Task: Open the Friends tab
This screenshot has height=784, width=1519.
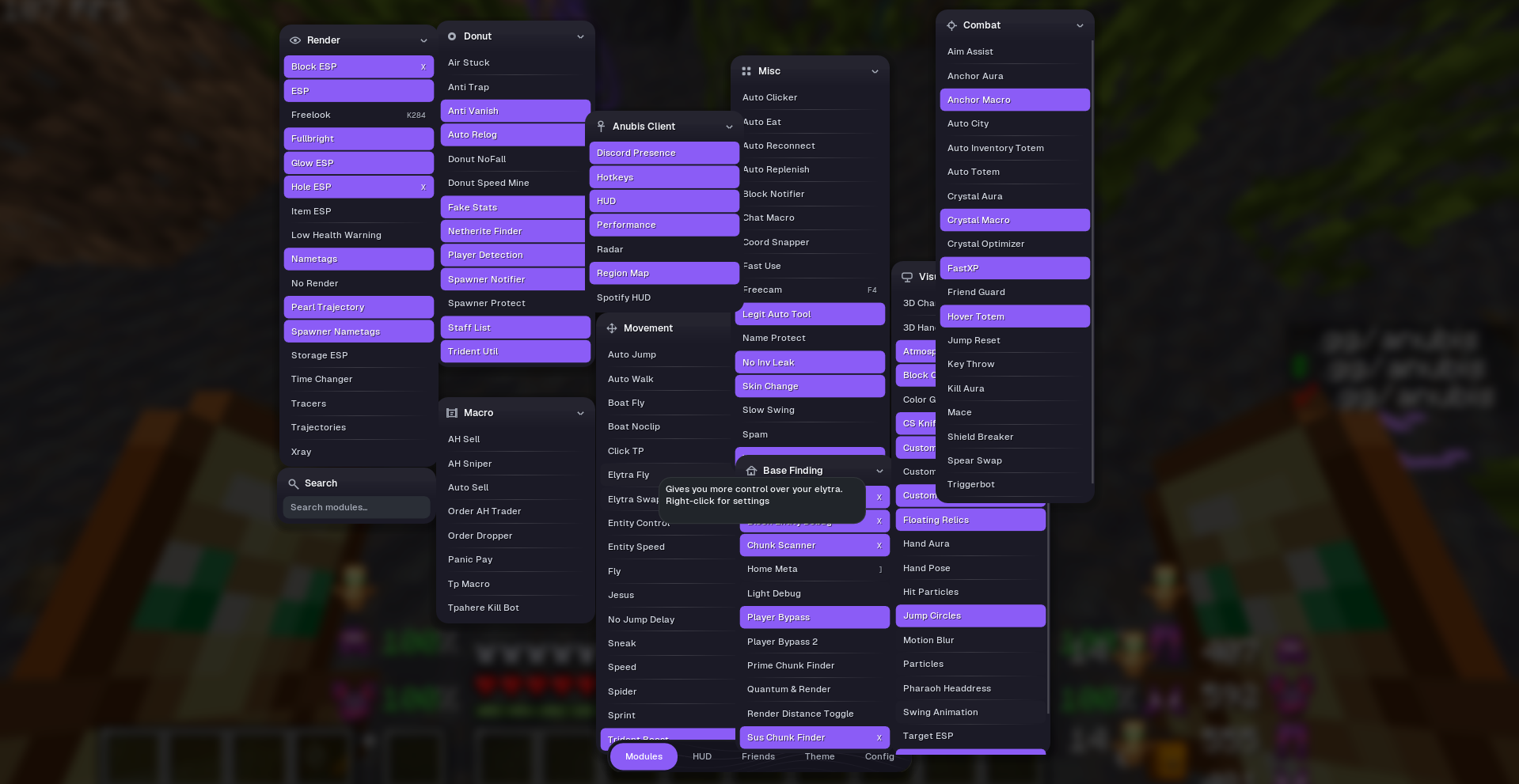Action: point(758,756)
